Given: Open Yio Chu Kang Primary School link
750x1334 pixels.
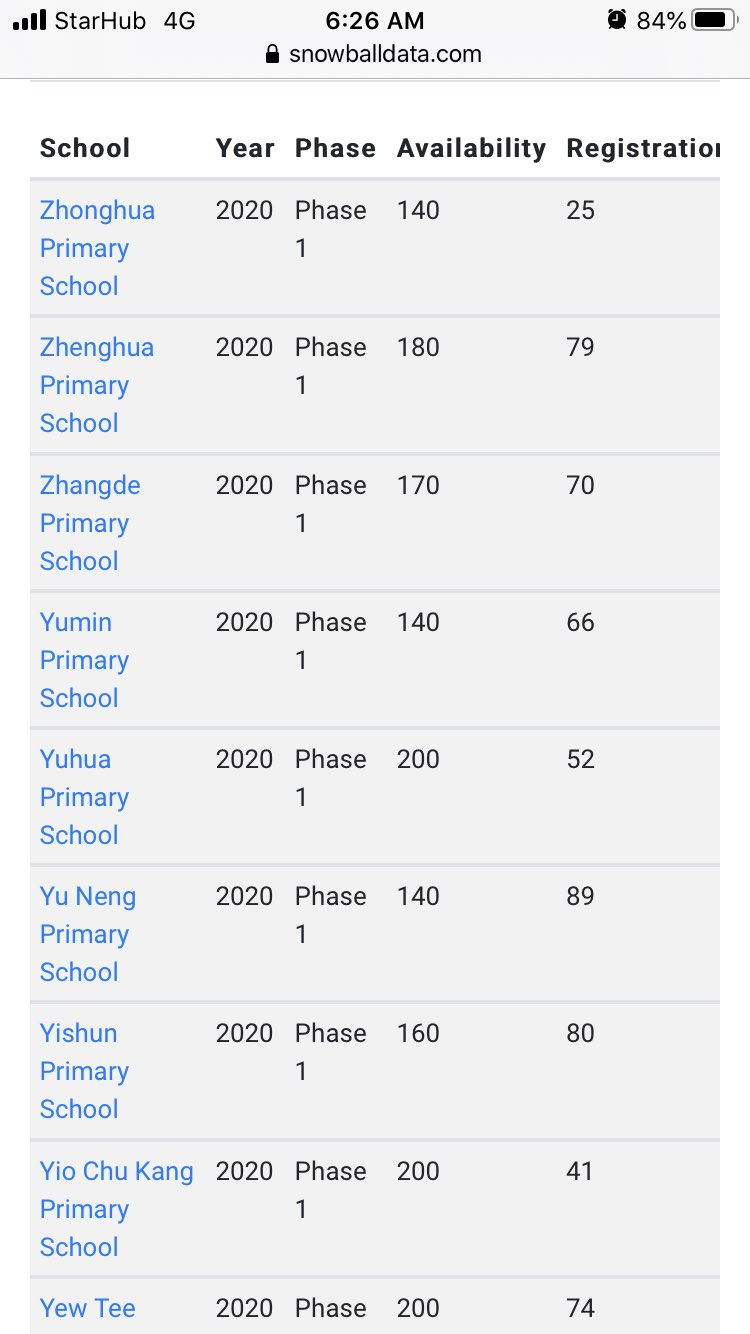Looking at the screenshot, I should 116,1209.
